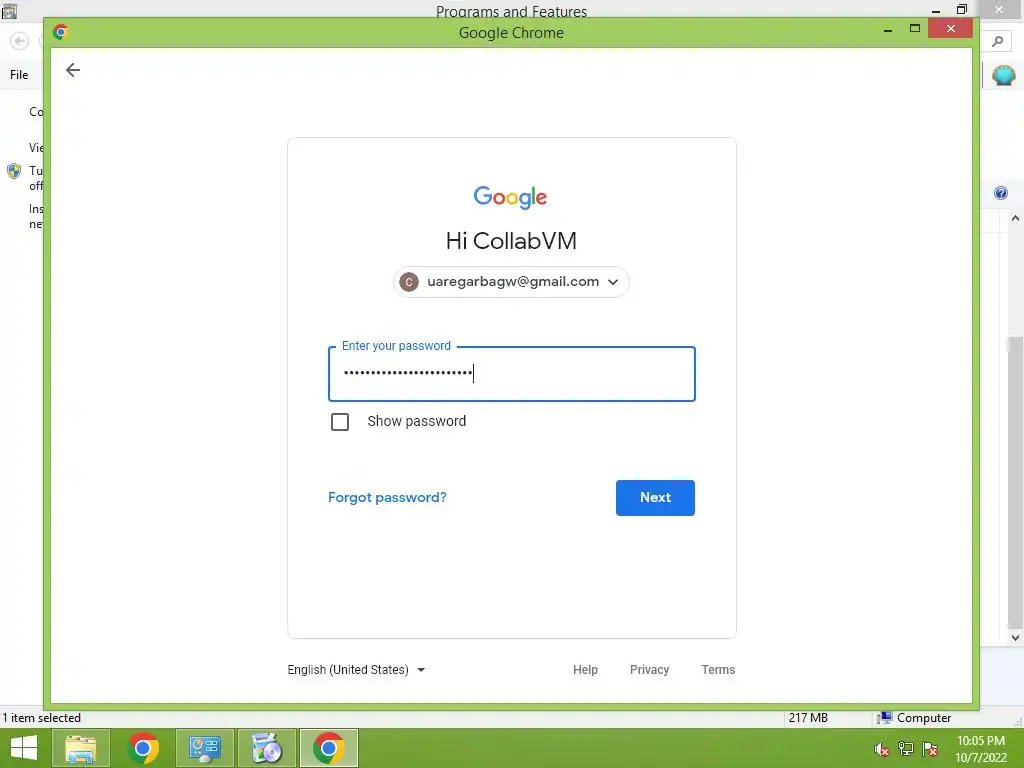Open File Explorer from the taskbar
Viewport: 1024px width, 768px height.
point(80,748)
